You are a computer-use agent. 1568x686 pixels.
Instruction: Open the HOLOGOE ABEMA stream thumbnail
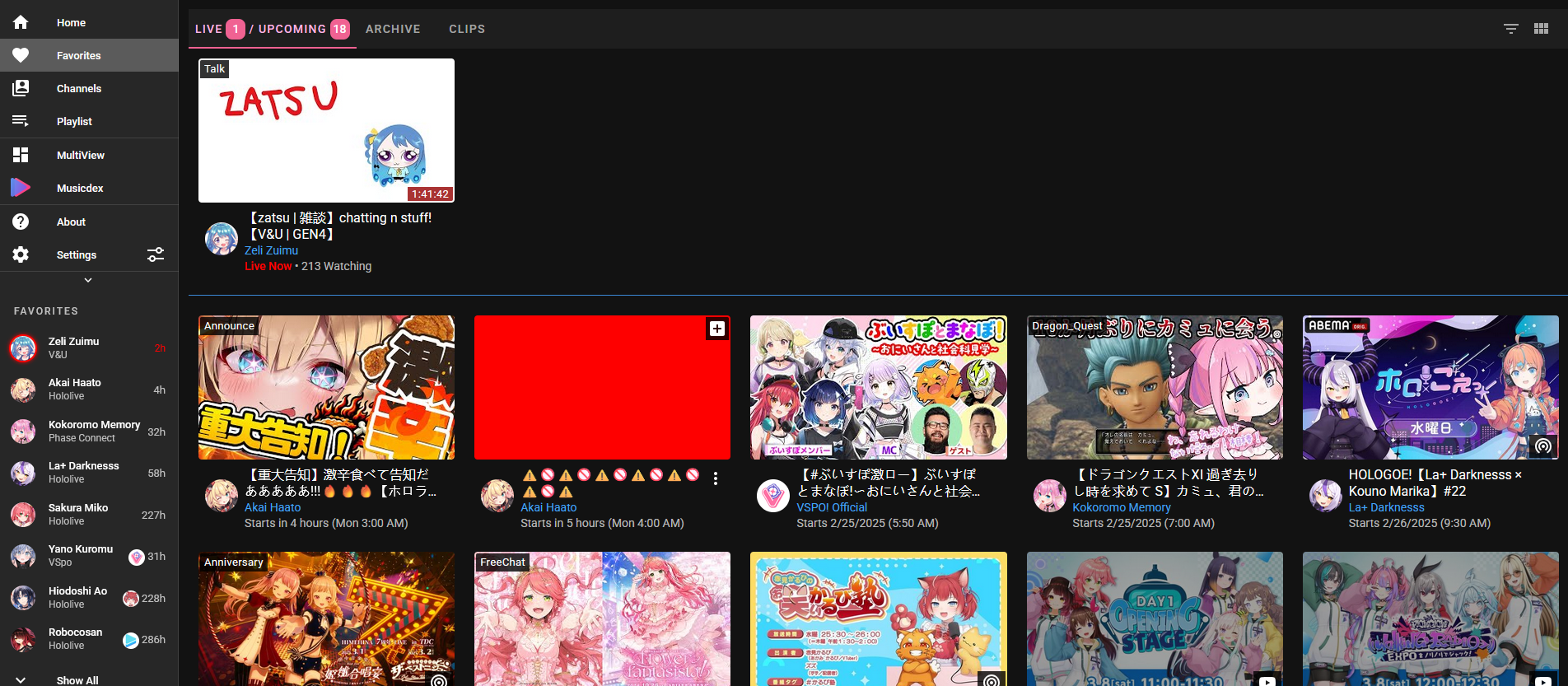(x=1430, y=387)
